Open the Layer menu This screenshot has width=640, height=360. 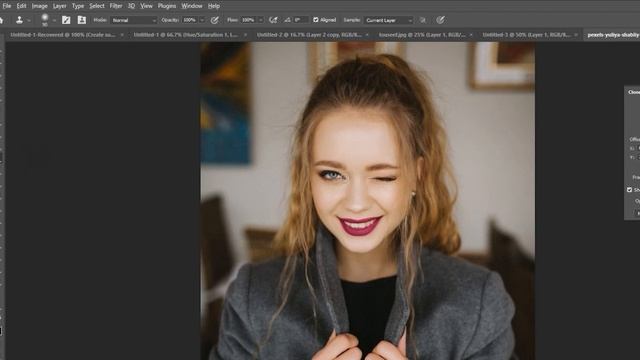click(60, 6)
